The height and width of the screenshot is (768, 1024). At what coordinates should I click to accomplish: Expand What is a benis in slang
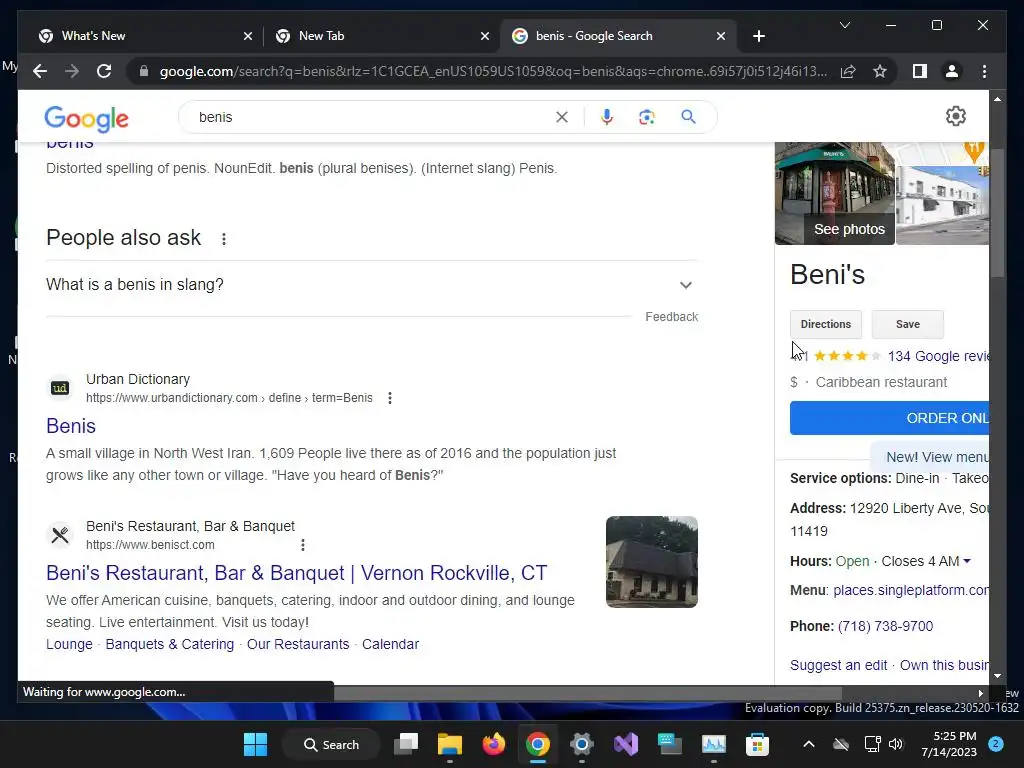pos(372,285)
